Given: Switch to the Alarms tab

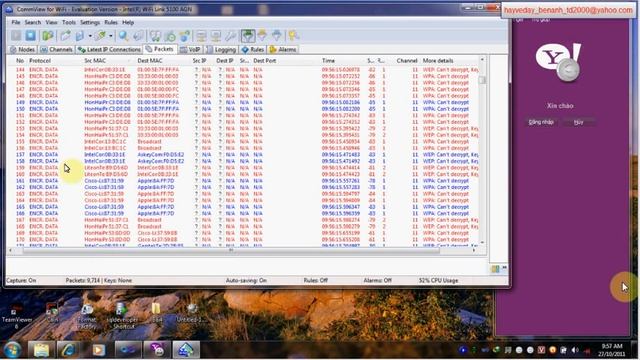Looking at the screenshot, I should (283, 49).
